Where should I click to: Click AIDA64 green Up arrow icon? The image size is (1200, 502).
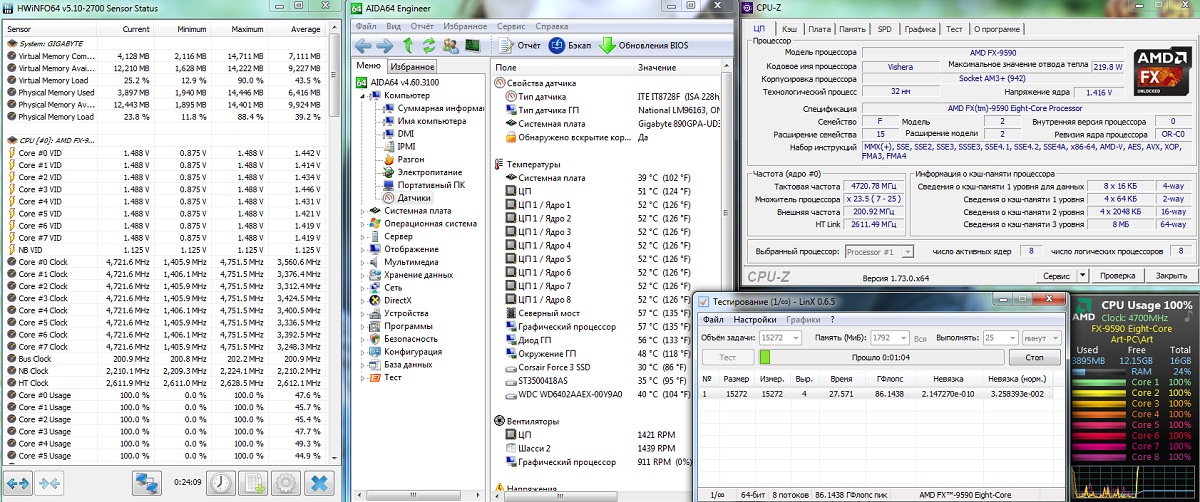(408, 46)
